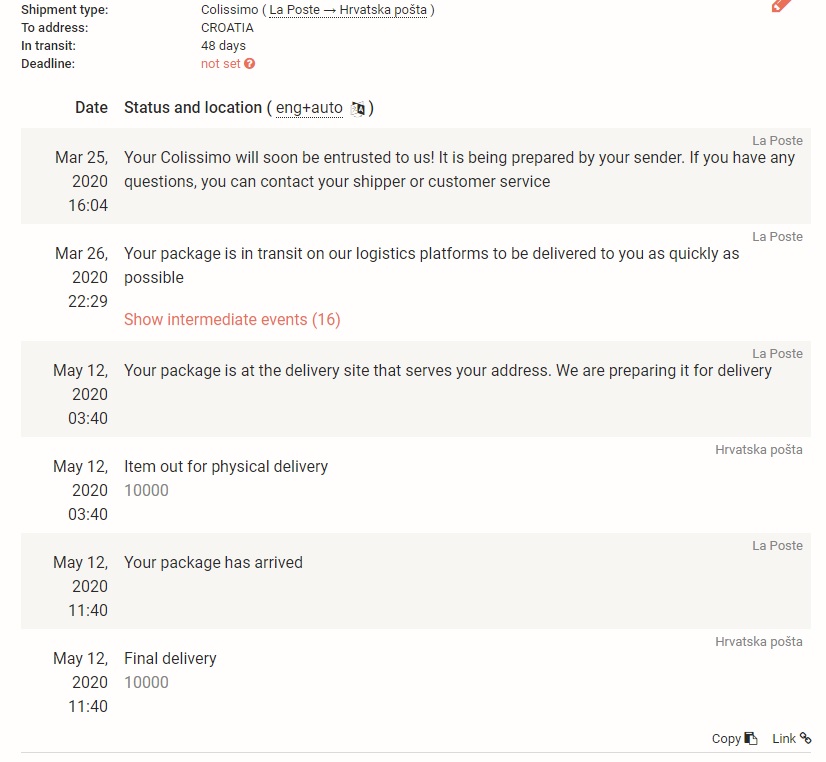Viewport: 826px width, 762px height.
Task: Click La Poste label on package arrived event
Action: [x=777, y=546]
